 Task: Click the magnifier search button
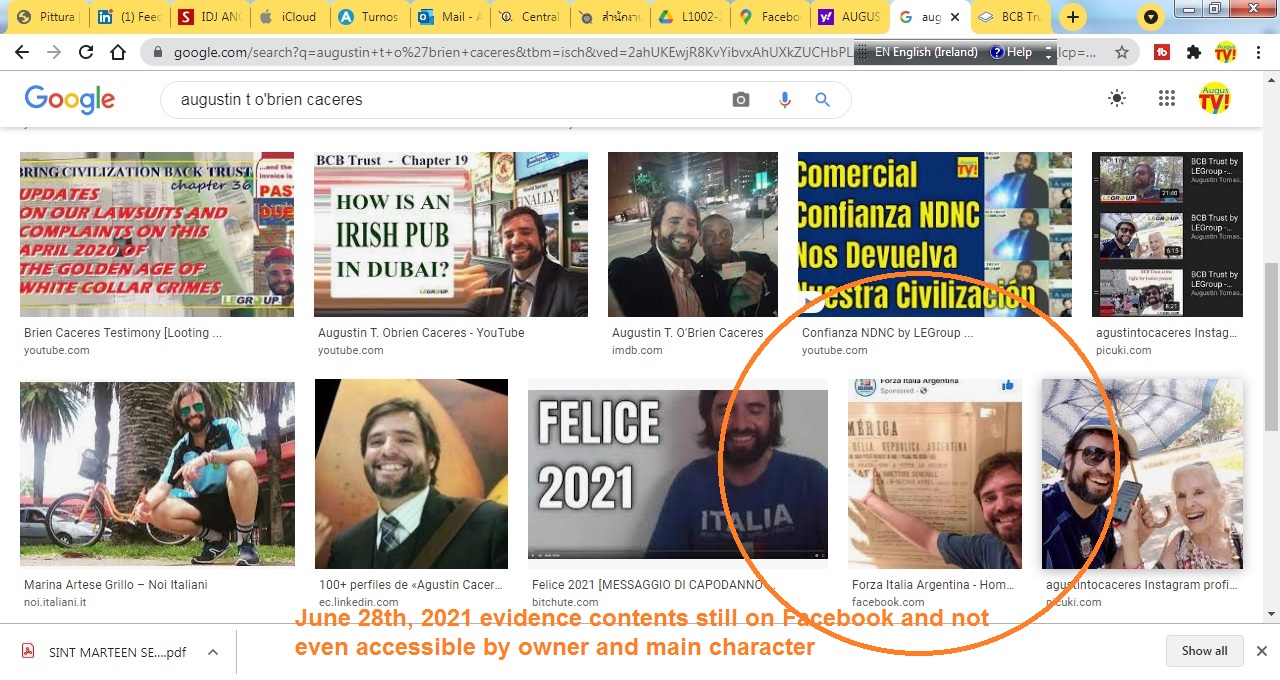coord(823,100)
